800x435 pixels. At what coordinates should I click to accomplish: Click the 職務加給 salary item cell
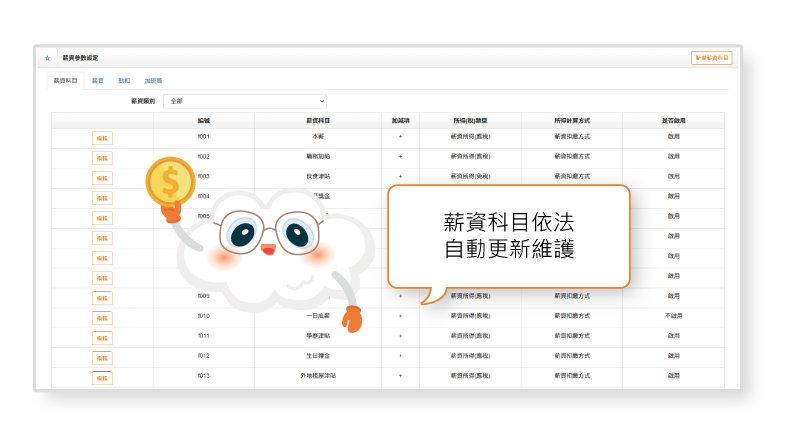coord(318,157)
